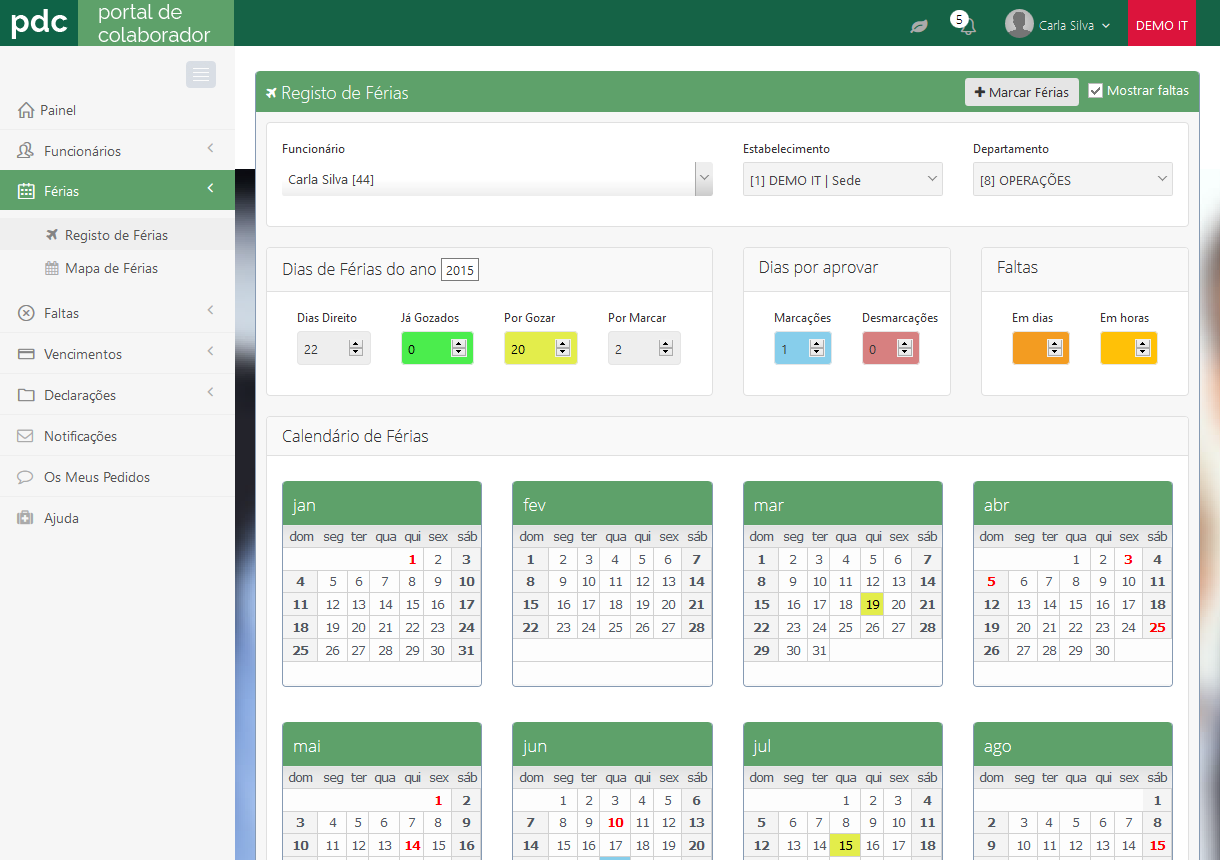Click the Os Meus Pedidos speech bubble icon
Screen dimensions: 1220x860
(x=26, y=477)
